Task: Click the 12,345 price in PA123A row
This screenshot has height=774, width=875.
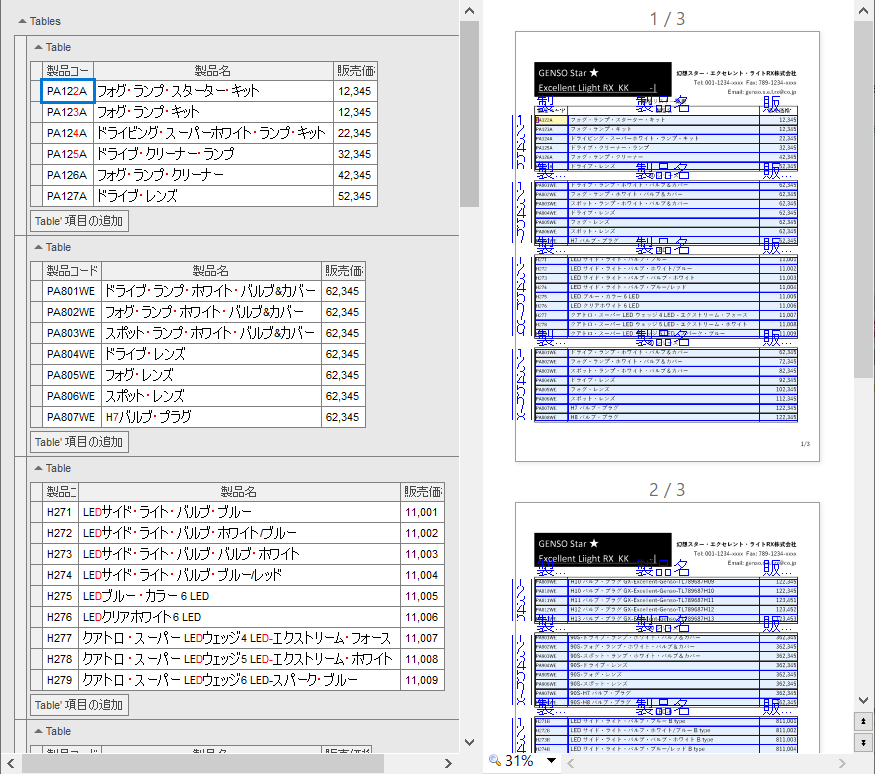Action: [355, 112]
